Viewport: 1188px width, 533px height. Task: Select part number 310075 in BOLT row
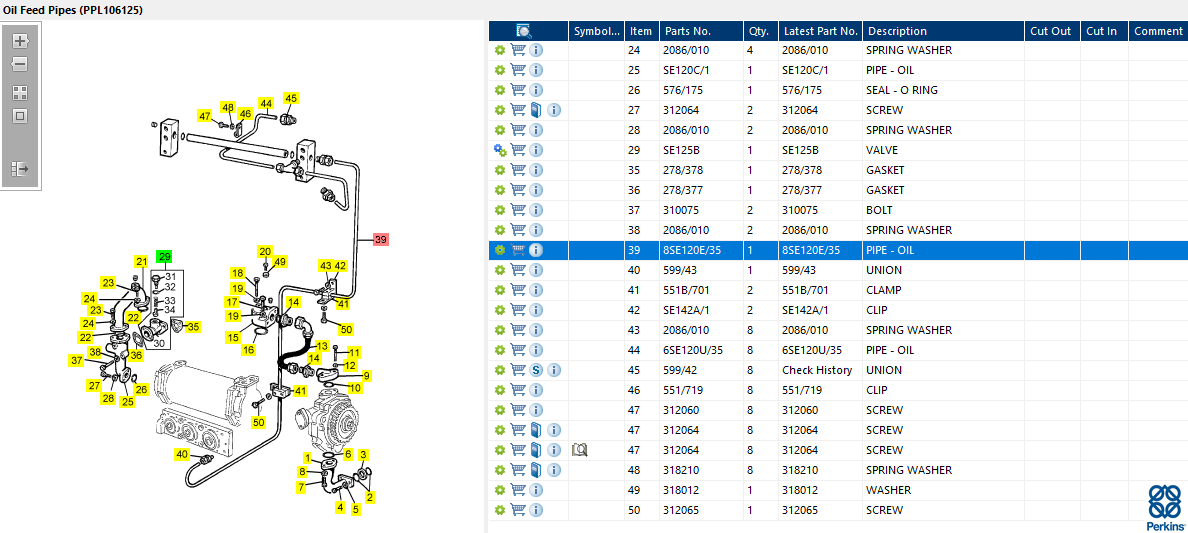click(x=682, y=210)
